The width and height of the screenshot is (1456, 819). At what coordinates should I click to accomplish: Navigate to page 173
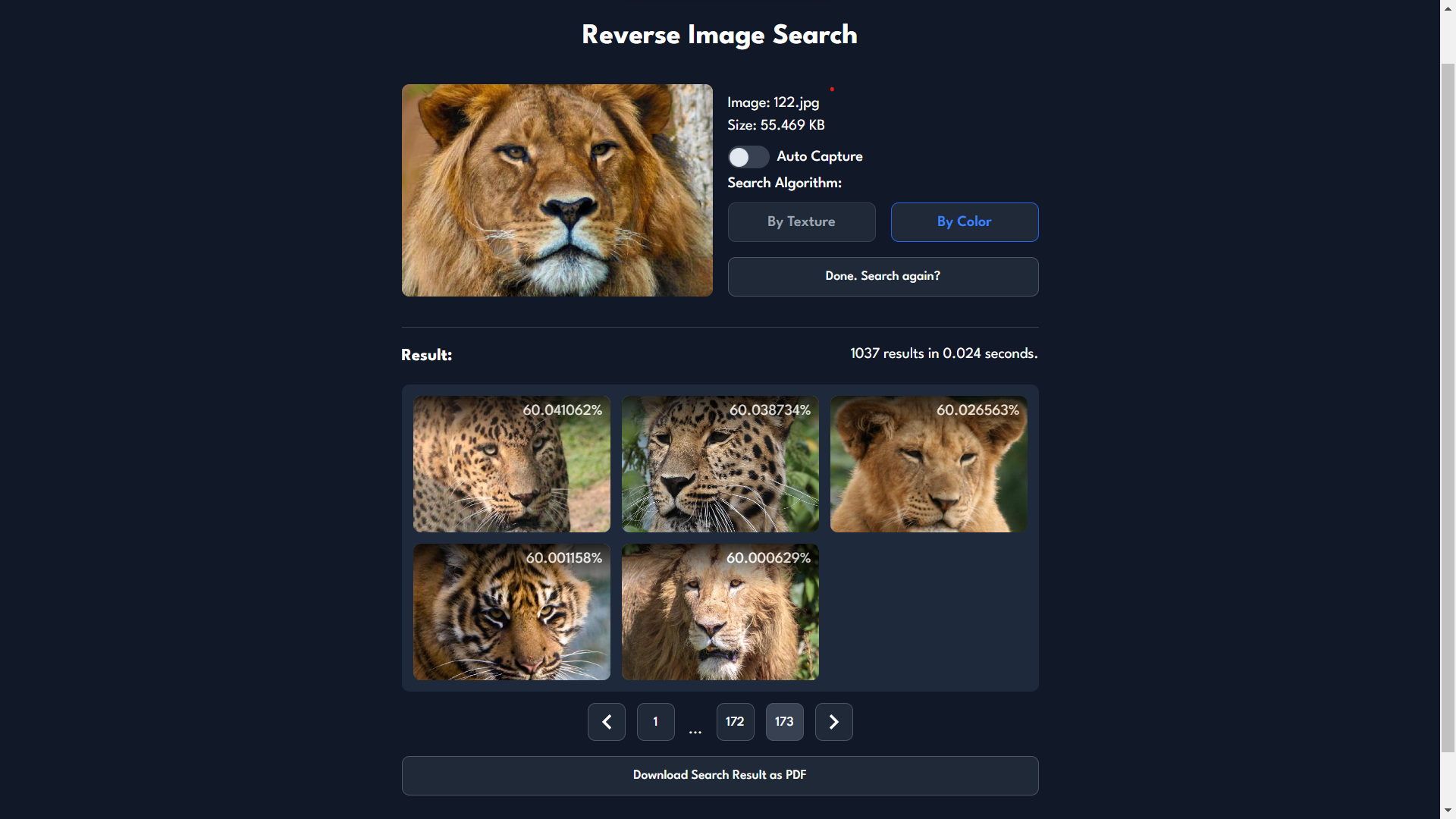[x=784, y=721]
